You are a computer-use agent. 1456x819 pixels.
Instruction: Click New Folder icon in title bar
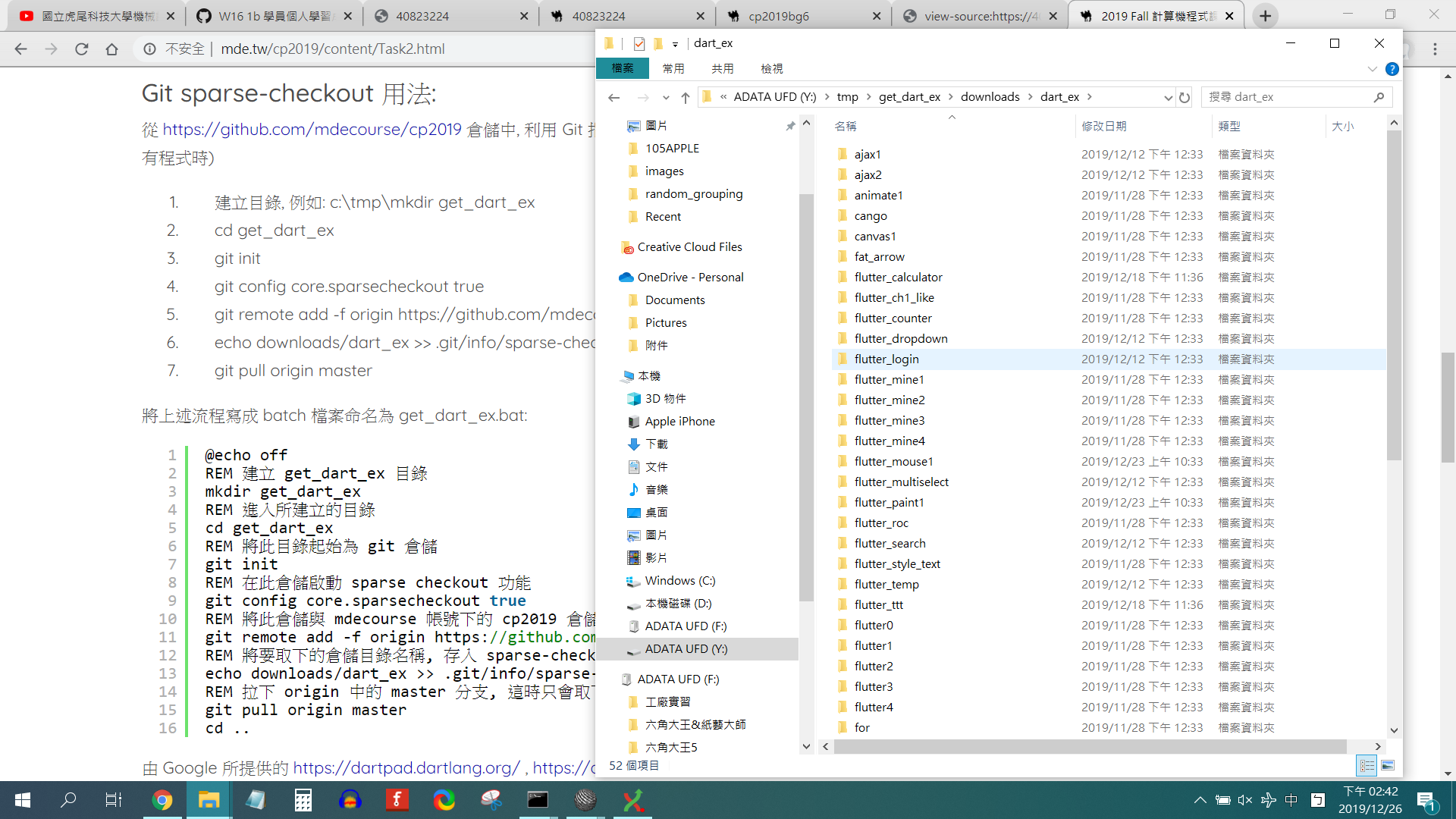(658, 43)
